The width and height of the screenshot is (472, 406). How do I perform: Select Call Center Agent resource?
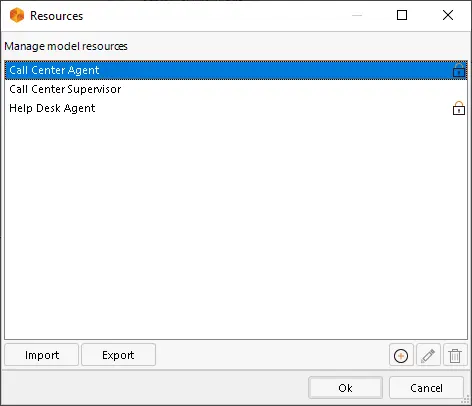[236, 70]
